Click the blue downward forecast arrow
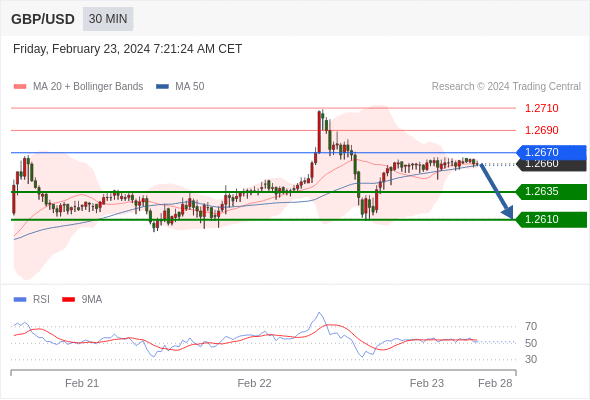This screenshot has width=590, height=400. pos(496,191)
